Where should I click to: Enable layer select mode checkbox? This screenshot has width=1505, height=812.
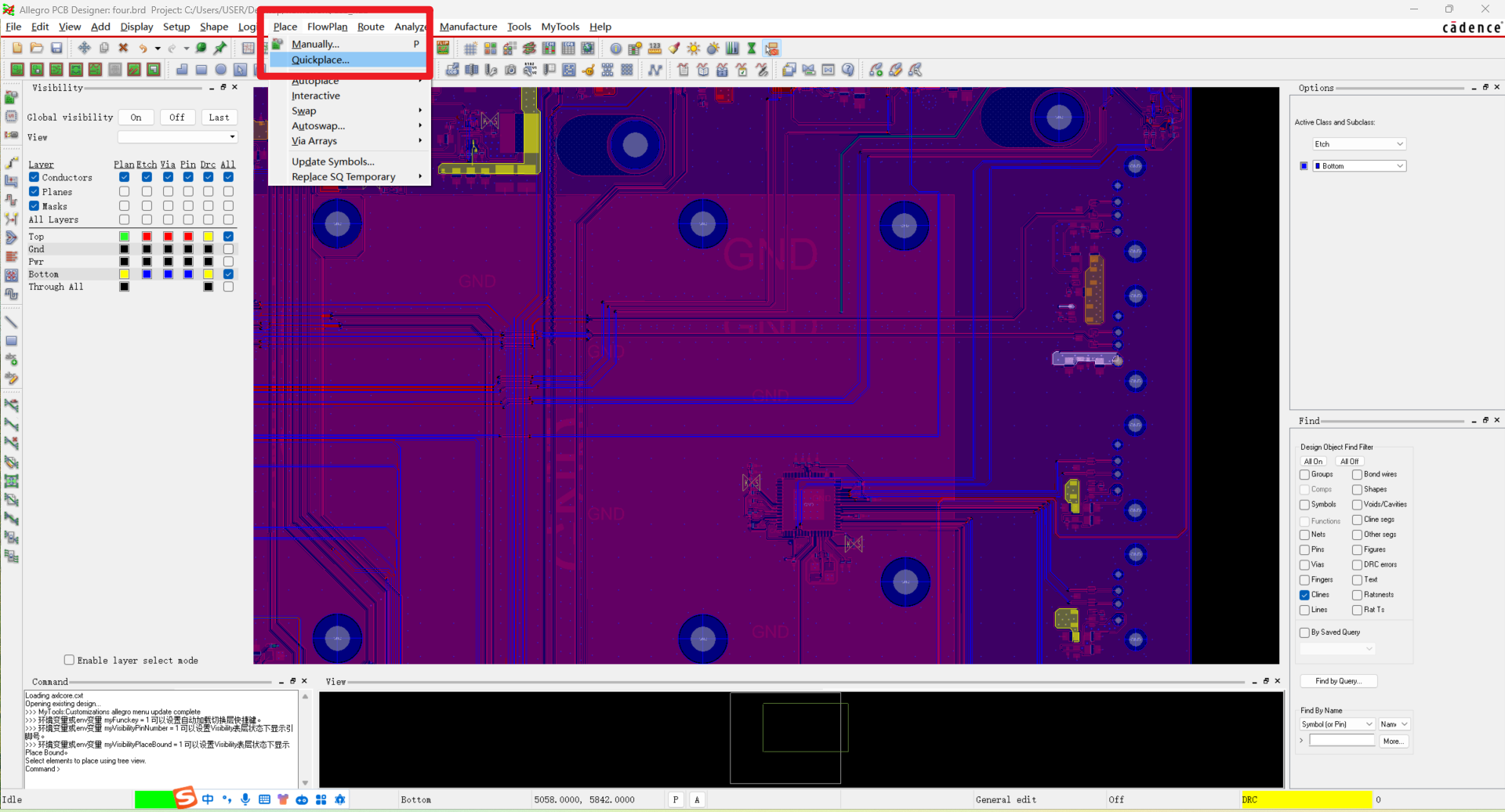69,660
